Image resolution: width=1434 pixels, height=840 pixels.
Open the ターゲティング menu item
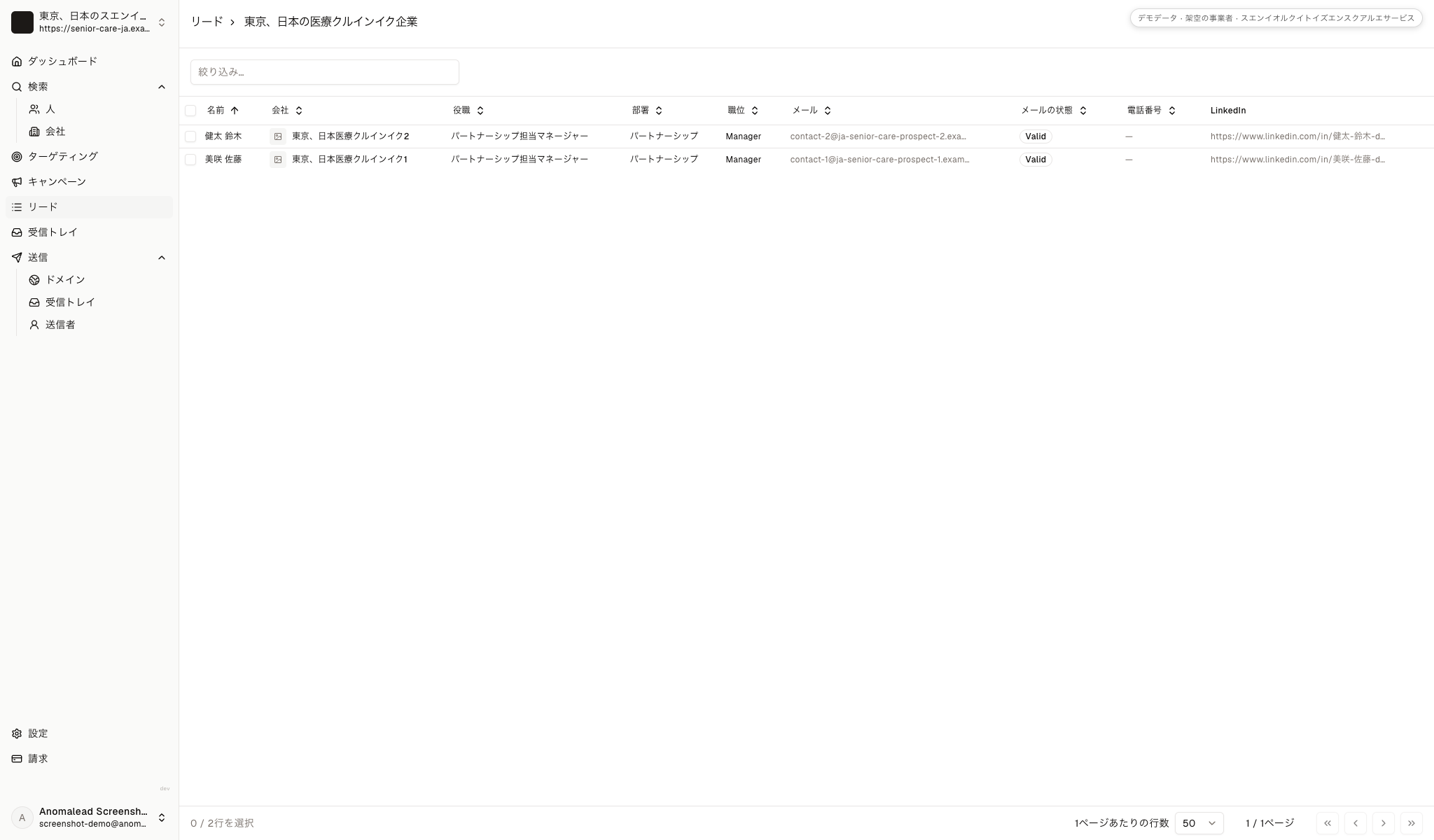(x=89, y=157)
